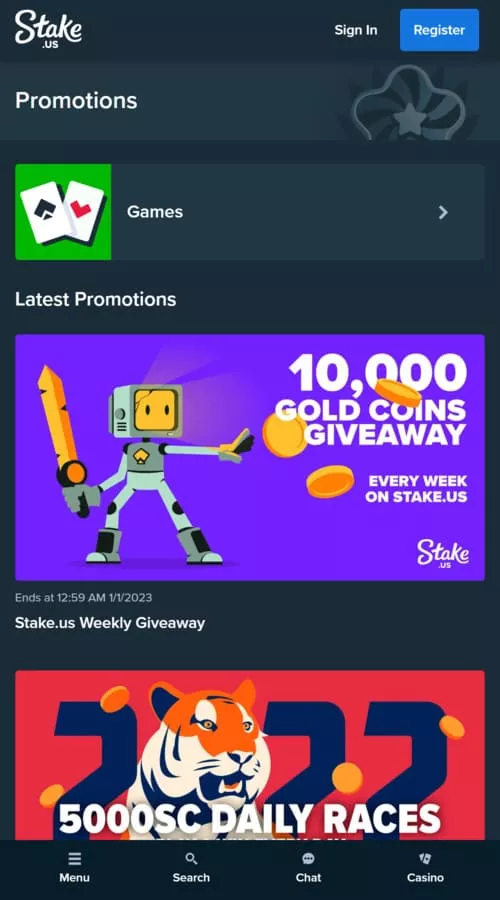Click the Latest Promotions heading
The image size is (500, 900).
click(x=95, y=299)
